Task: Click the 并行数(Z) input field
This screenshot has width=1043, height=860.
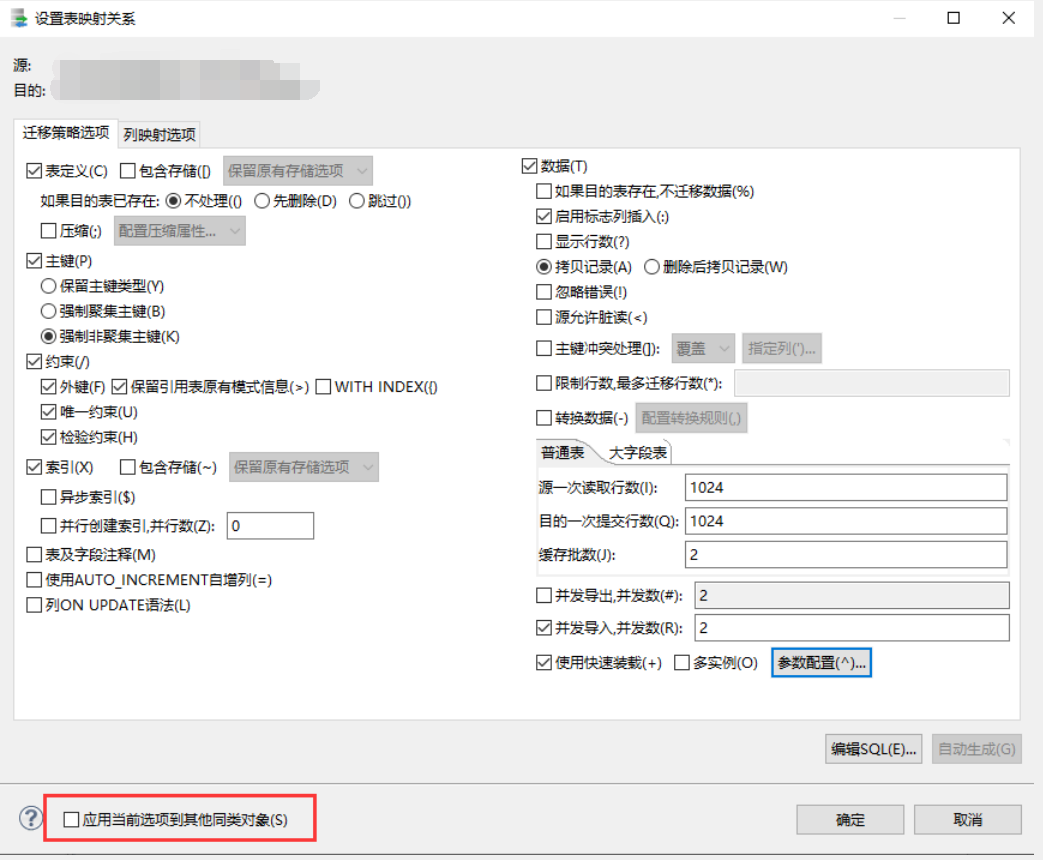Action: 270,525
